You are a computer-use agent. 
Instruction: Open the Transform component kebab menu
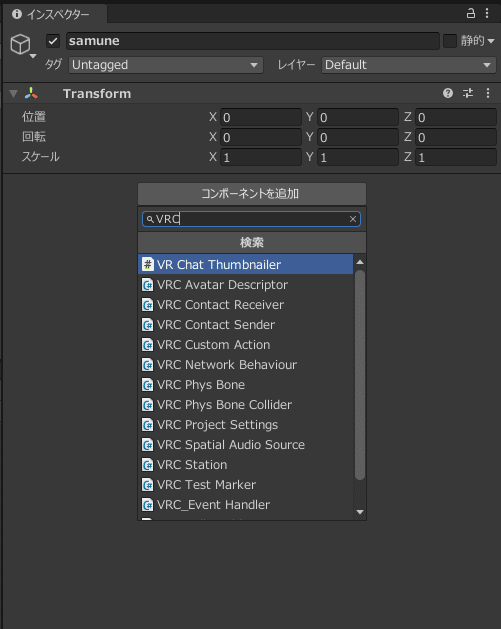pyautogui.click(x=488, y=93)
